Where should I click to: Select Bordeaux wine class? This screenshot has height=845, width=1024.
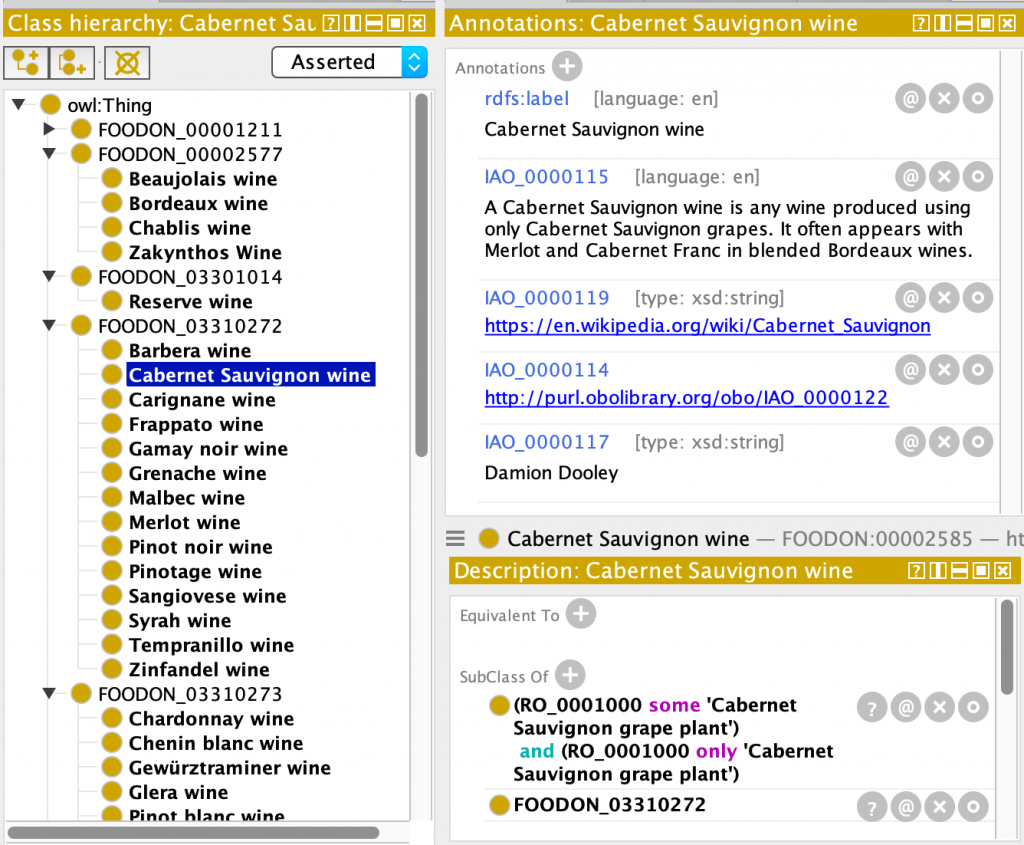tap(198, 204)
